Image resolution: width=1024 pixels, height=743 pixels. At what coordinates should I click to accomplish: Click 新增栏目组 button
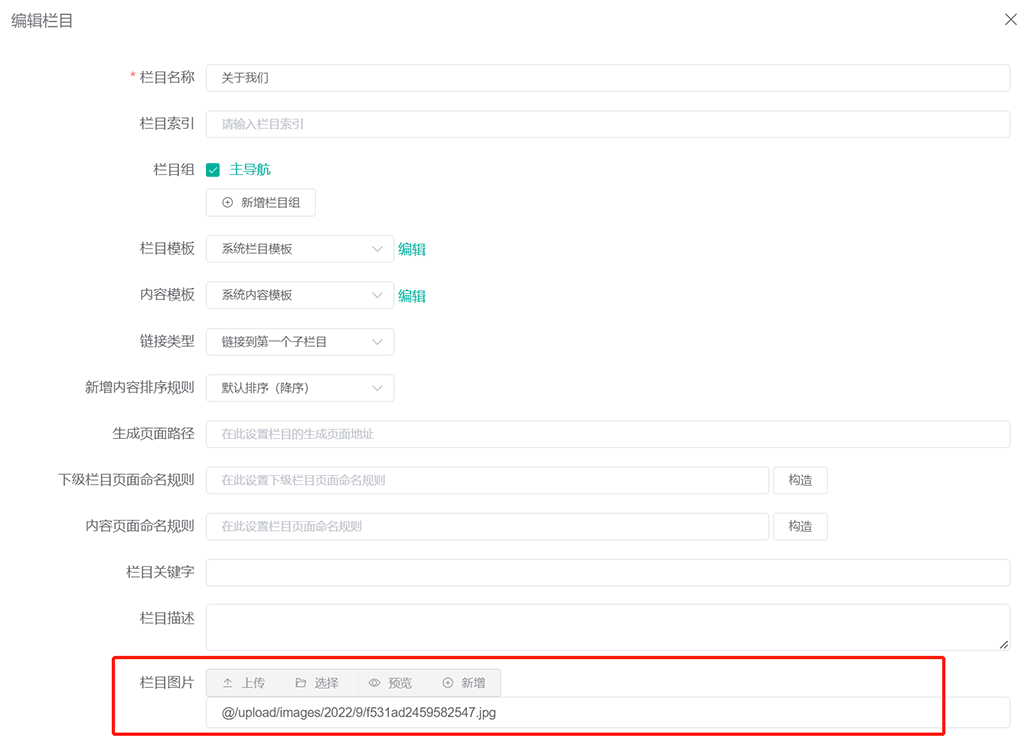(x=261, y=203)
